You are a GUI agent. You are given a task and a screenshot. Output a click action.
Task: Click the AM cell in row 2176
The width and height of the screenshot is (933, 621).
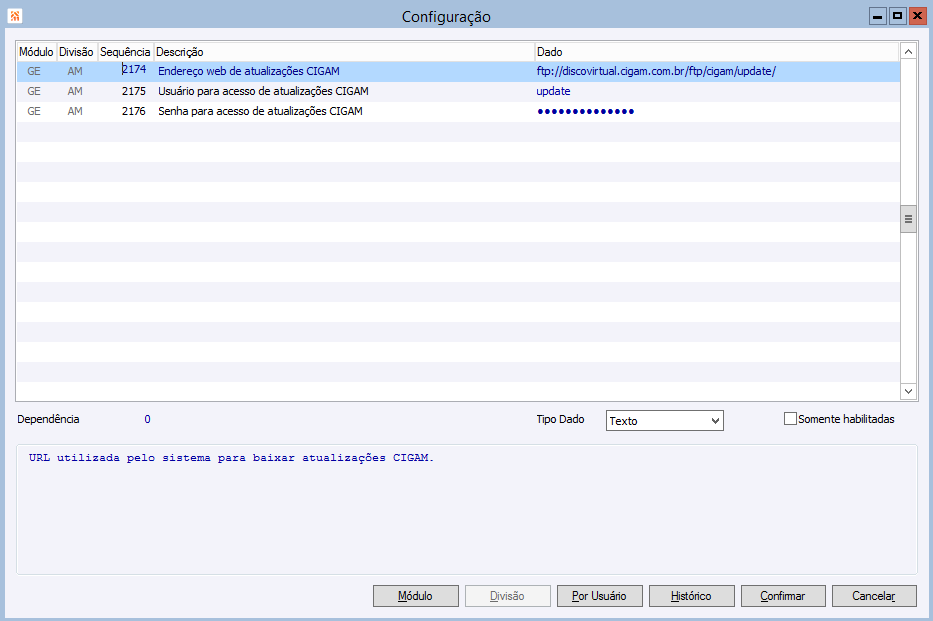(x=75, y=111)
